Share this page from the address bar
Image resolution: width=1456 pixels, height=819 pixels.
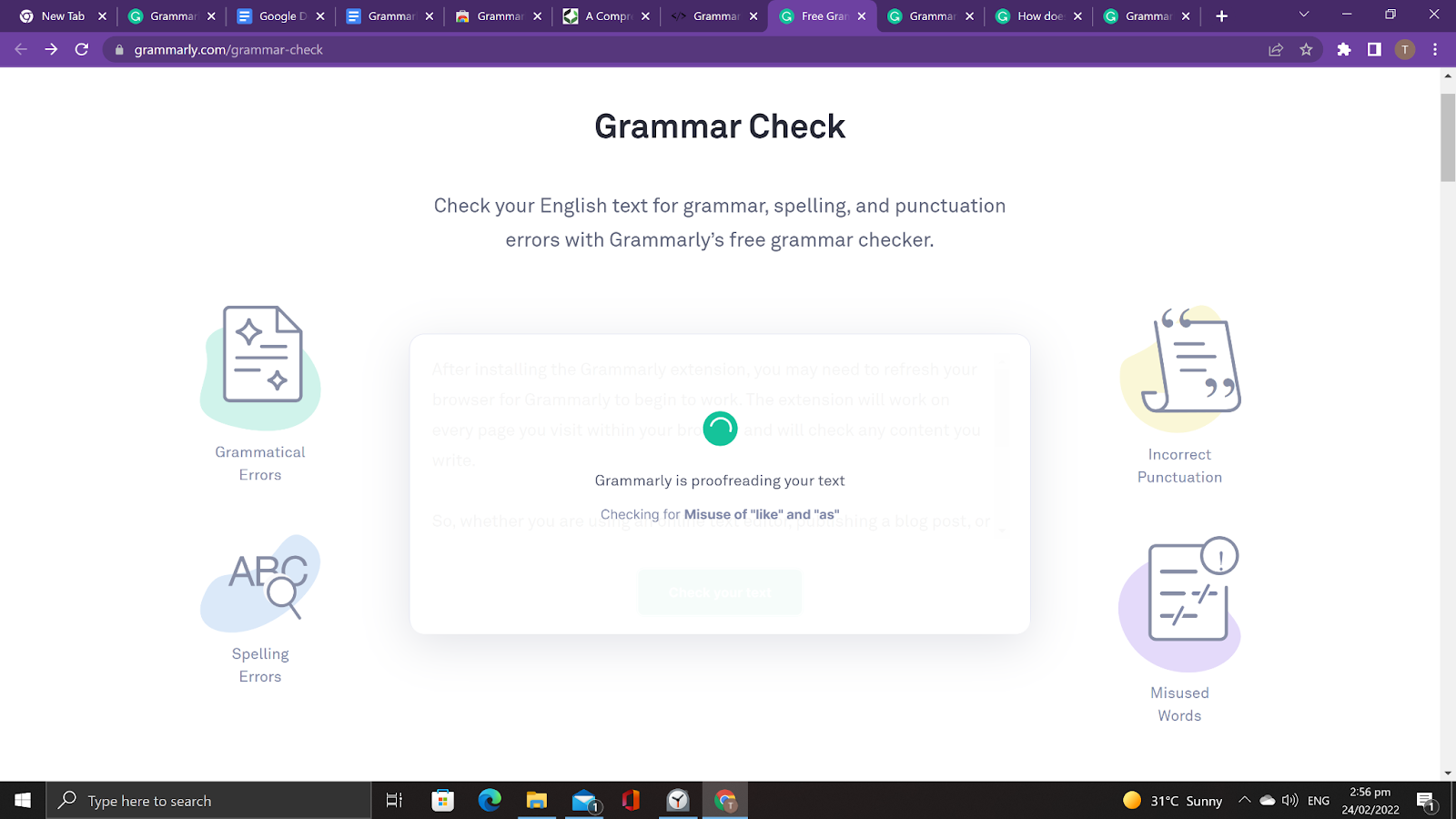pos(1276,50)
